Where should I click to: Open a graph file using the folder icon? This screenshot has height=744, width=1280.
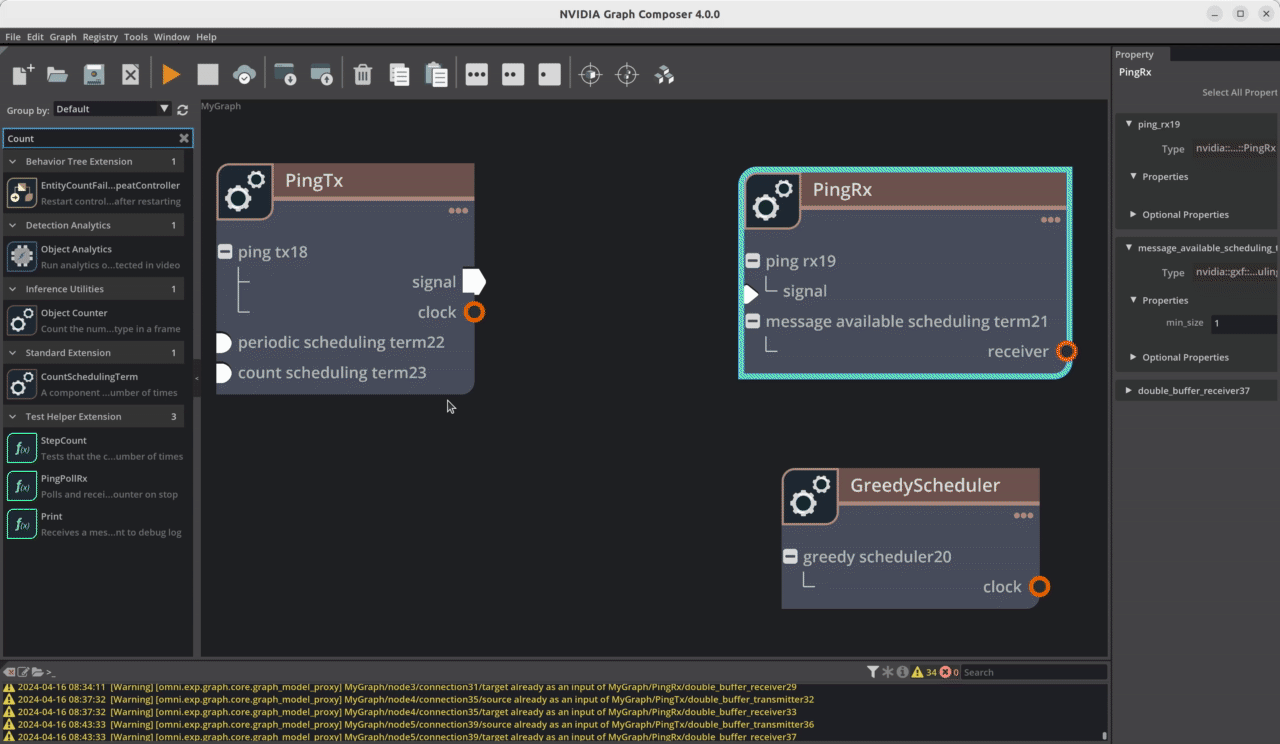tap(57, 74)
